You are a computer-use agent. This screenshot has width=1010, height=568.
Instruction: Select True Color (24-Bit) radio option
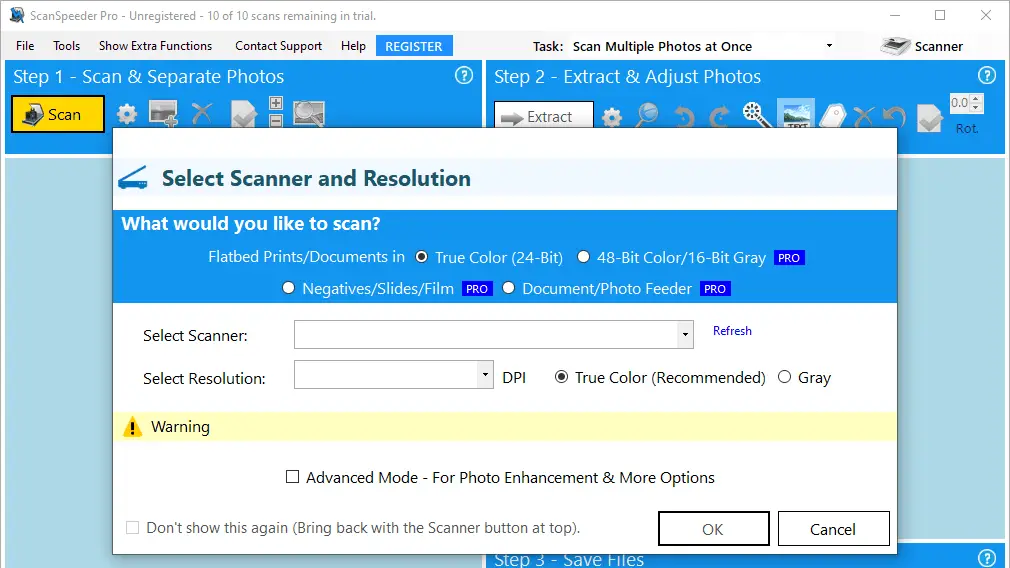421,257
